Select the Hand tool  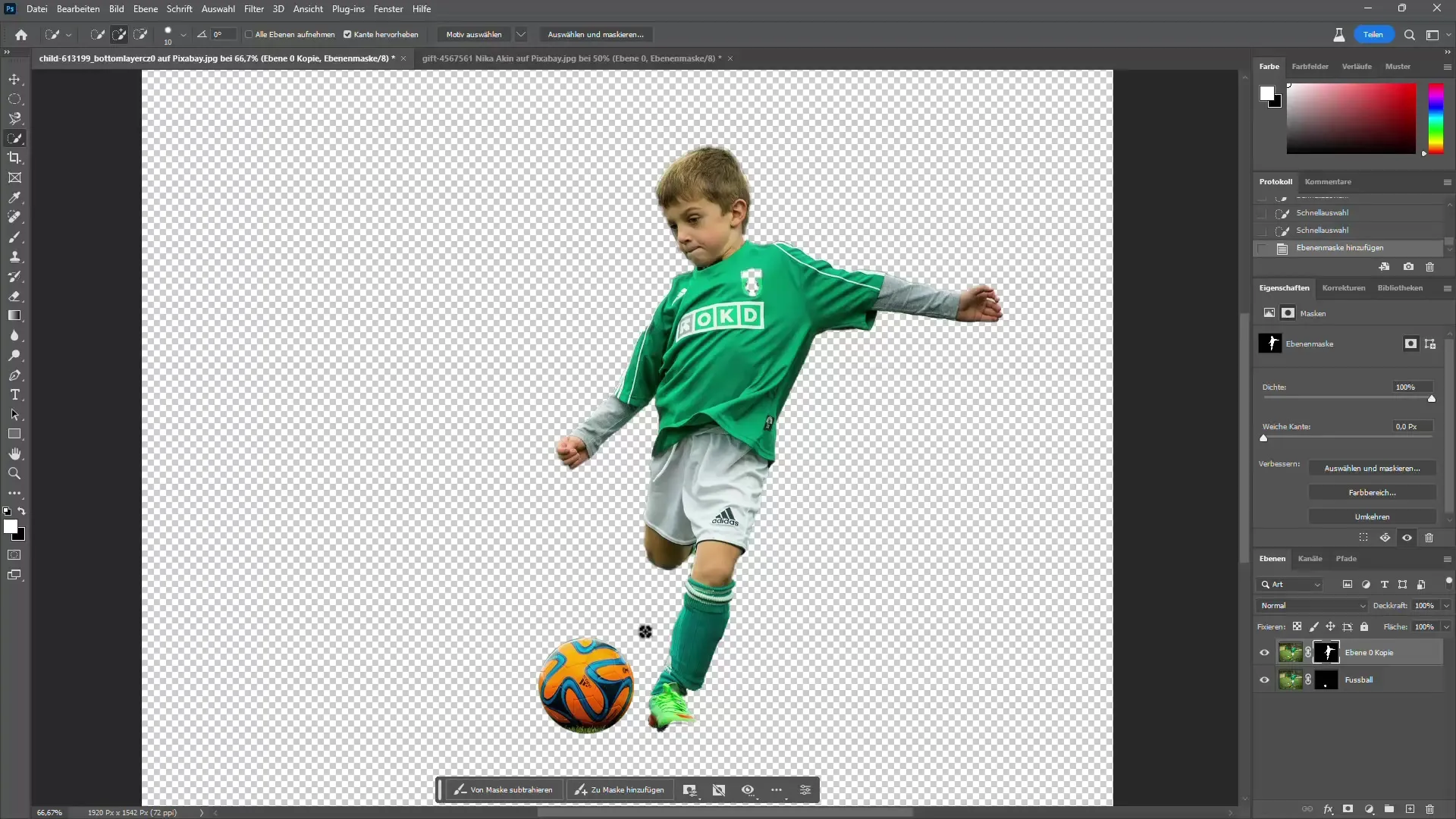tap(14, 453)
